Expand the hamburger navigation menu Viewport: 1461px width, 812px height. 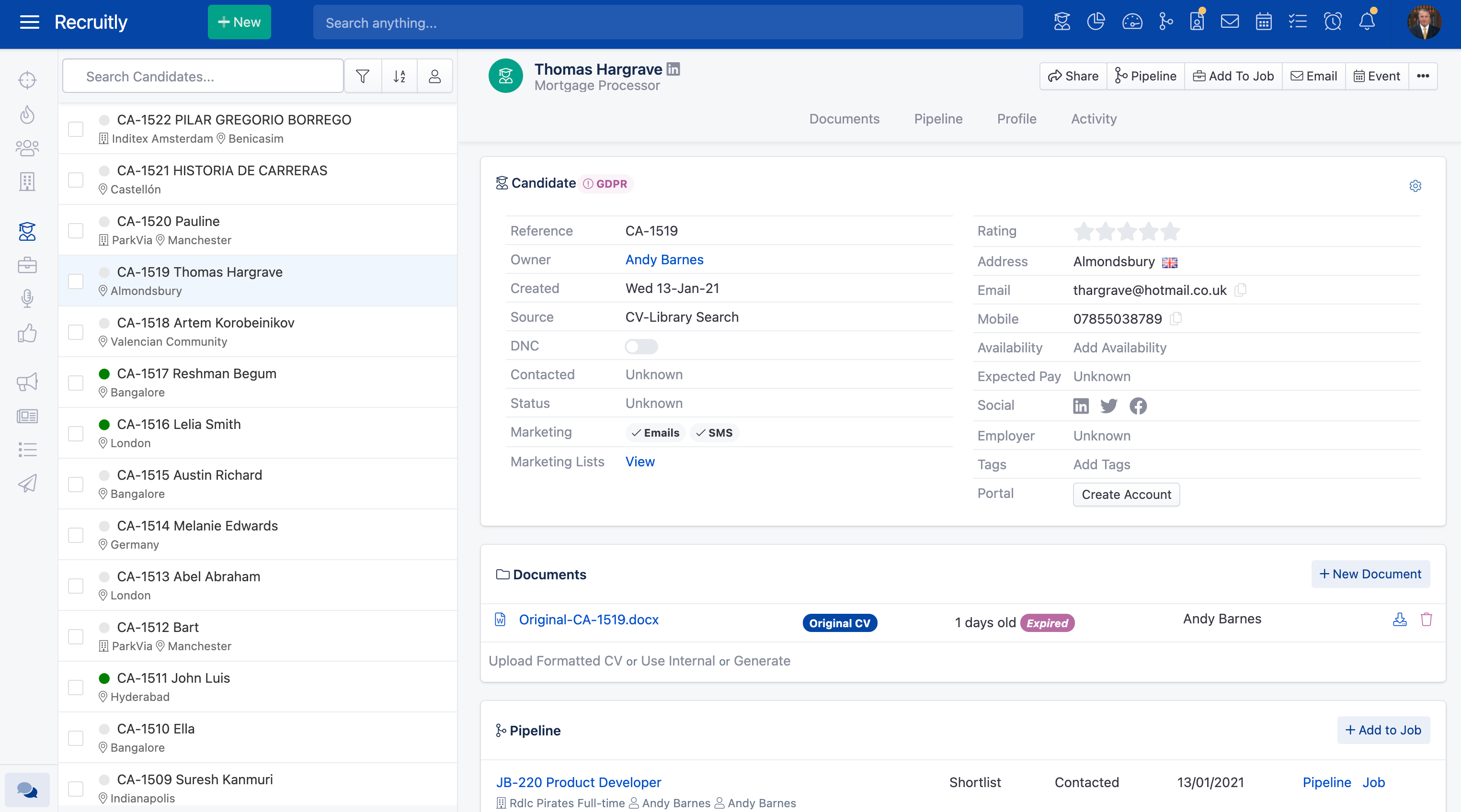tap(30, 22)
